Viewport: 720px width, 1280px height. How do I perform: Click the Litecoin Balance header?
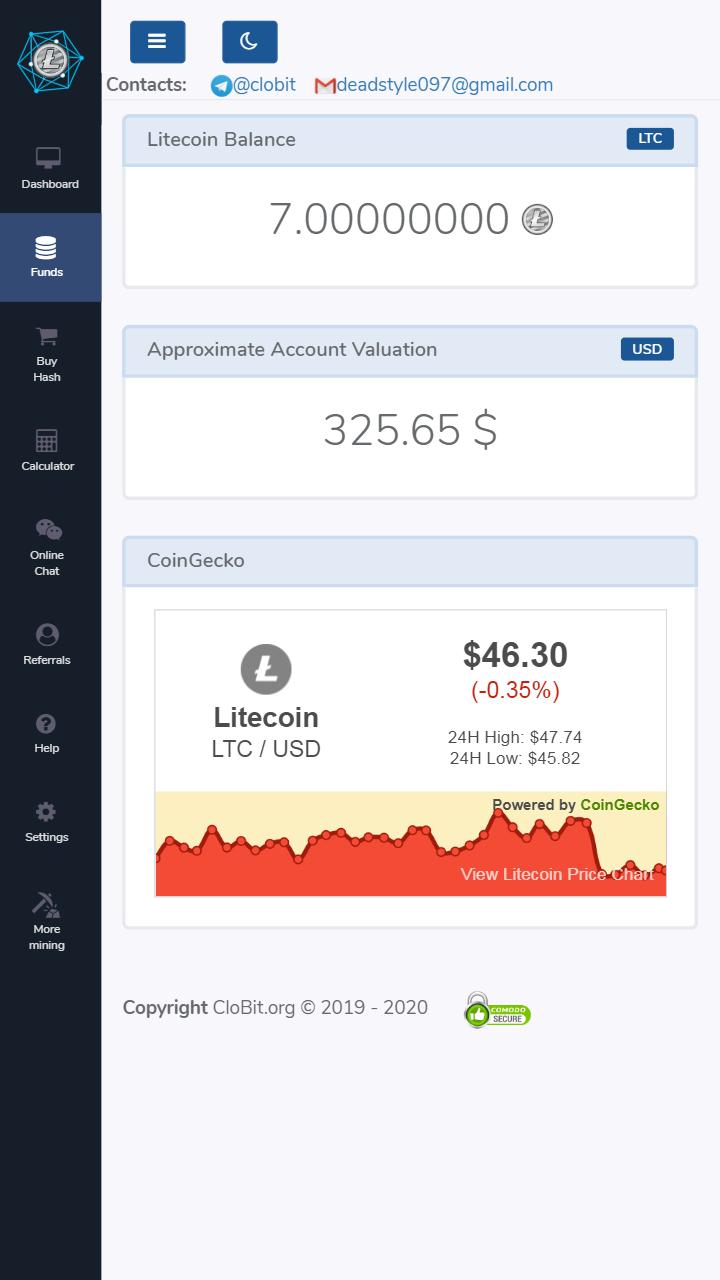coord(410,140)
